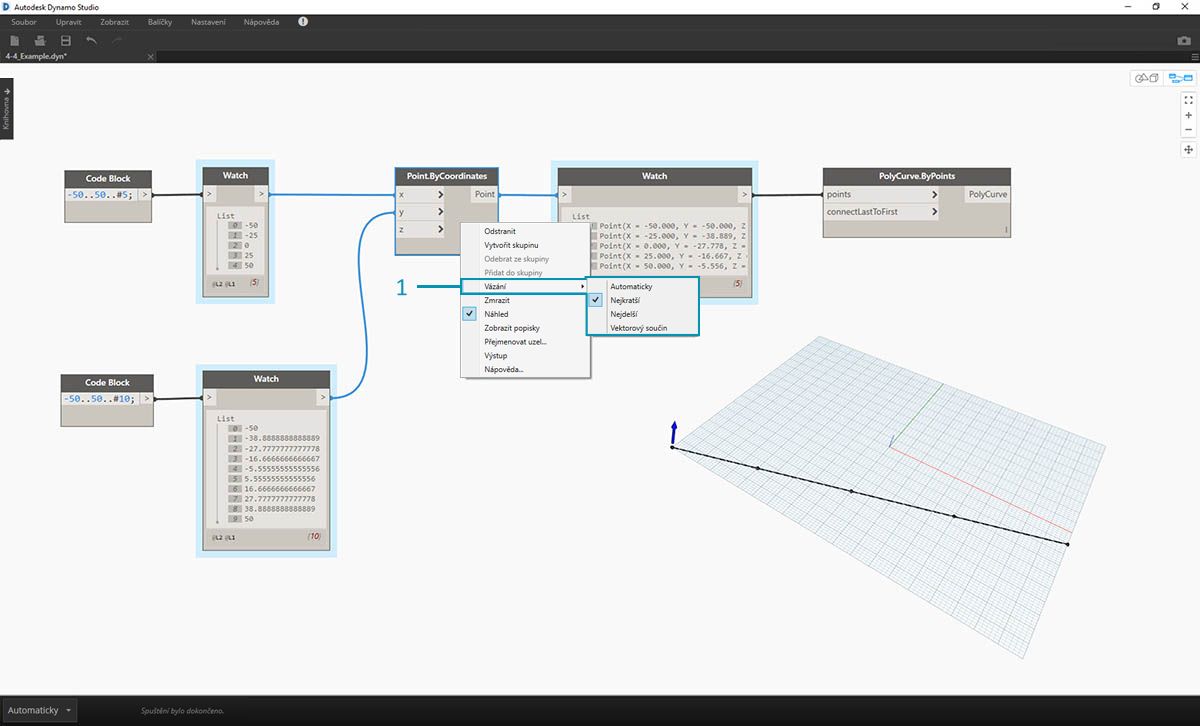Undo the last action
Viewport: 1200px width, 726px height.
pyautogui.click(x=92, y=40)
